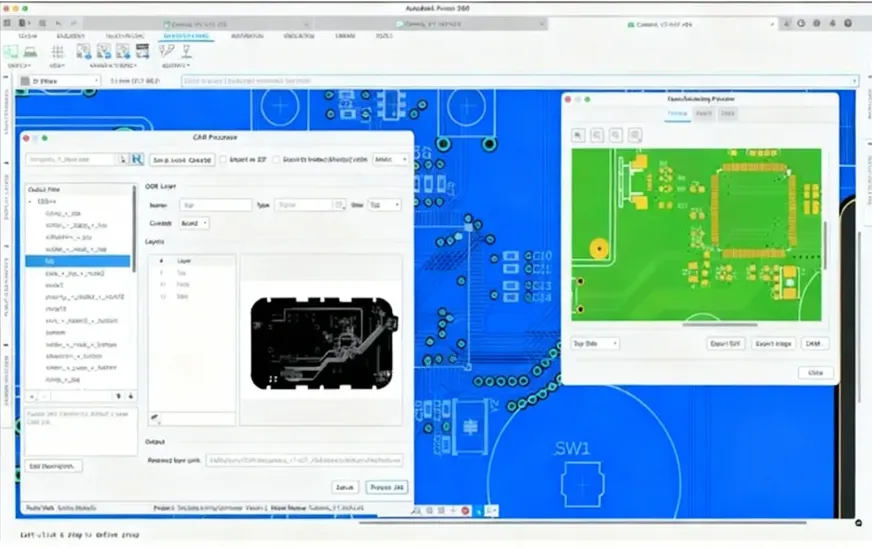
Task: Click the Name input field in the Gerber layer section
Action: click(x=215, y=205)
